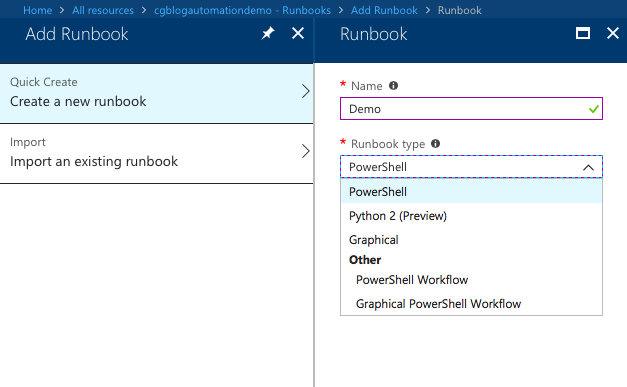This screenshot has height=387, width=627.
Task: Pin the Add Runbook blade
Action: [x=268, y=33]
